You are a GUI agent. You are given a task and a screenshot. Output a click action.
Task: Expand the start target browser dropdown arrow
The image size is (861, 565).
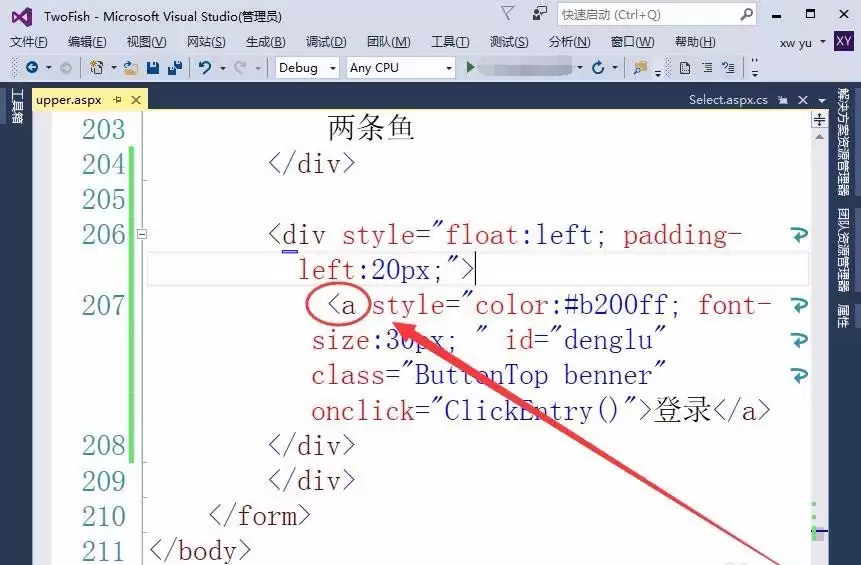(580, 68)
